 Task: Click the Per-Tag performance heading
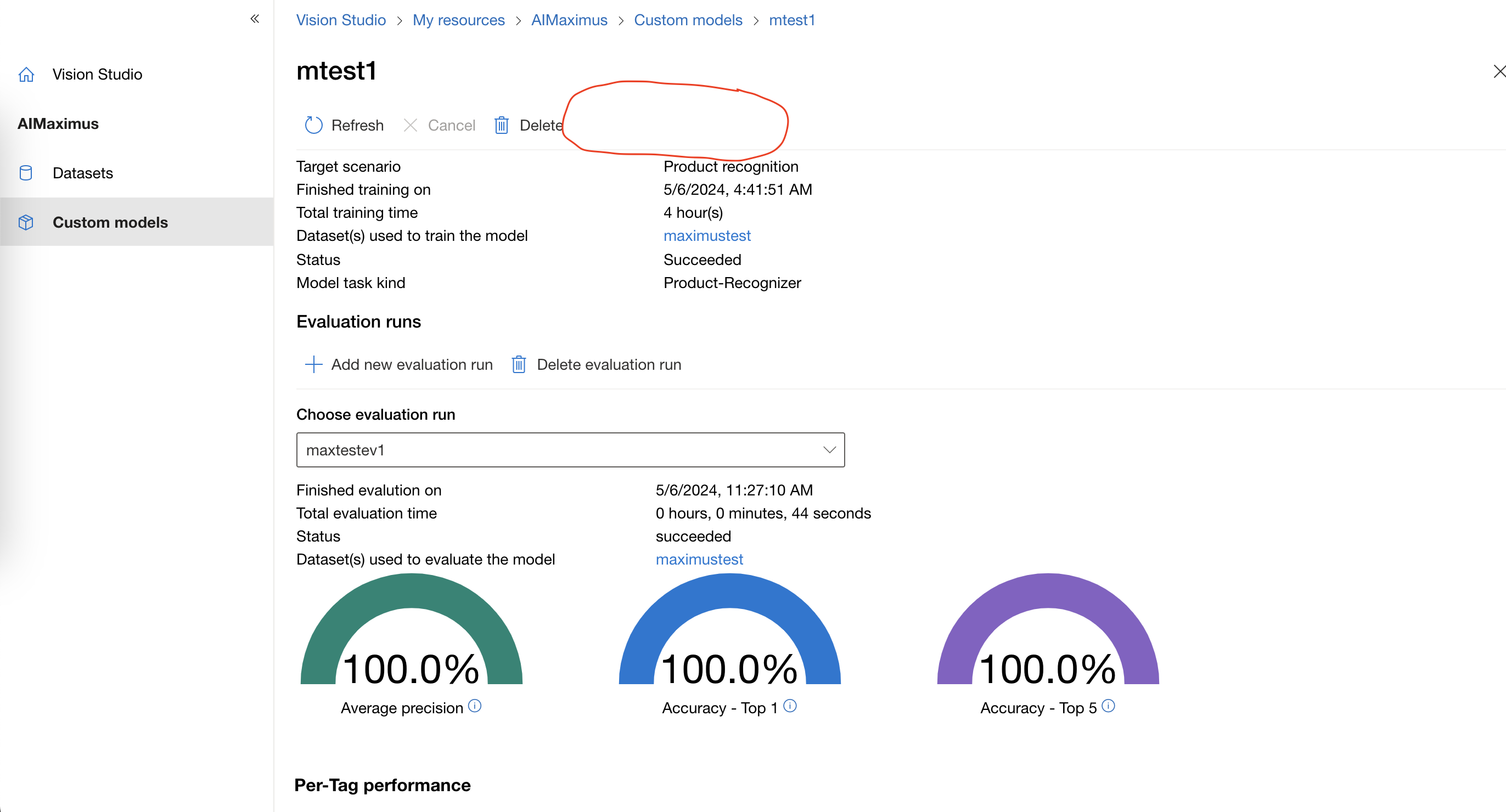(383, 785)
